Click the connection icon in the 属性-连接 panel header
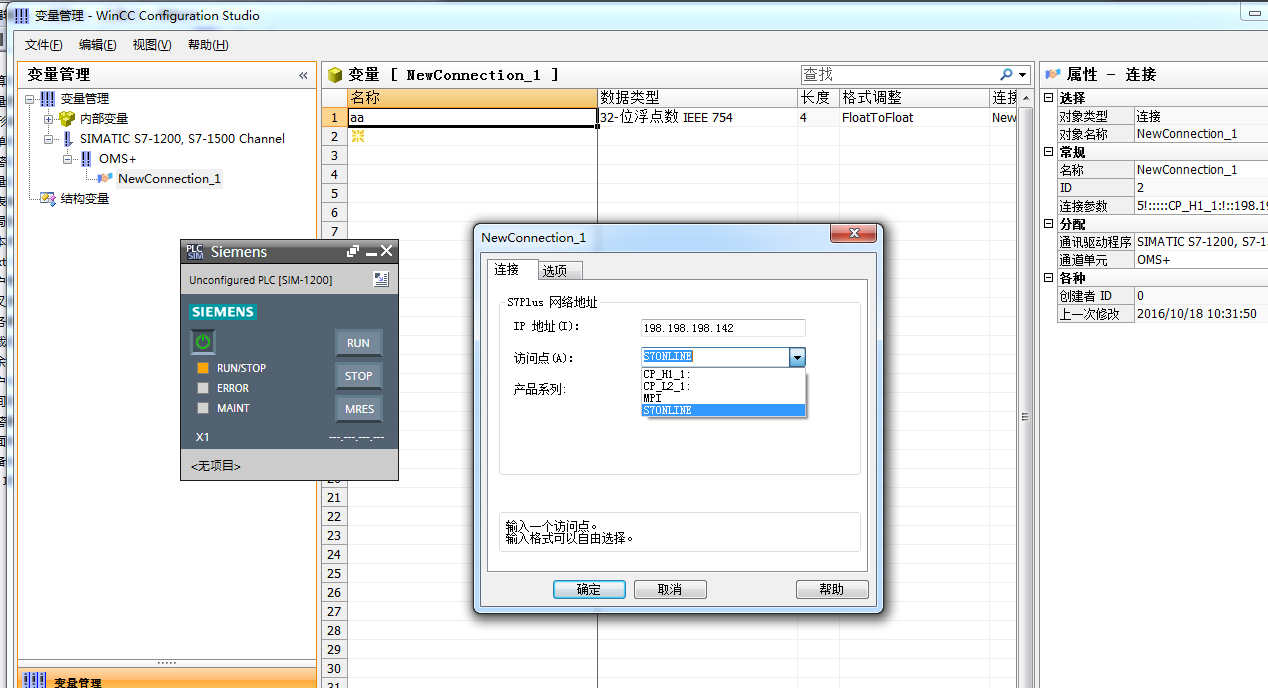 (x=1051, y=74)
